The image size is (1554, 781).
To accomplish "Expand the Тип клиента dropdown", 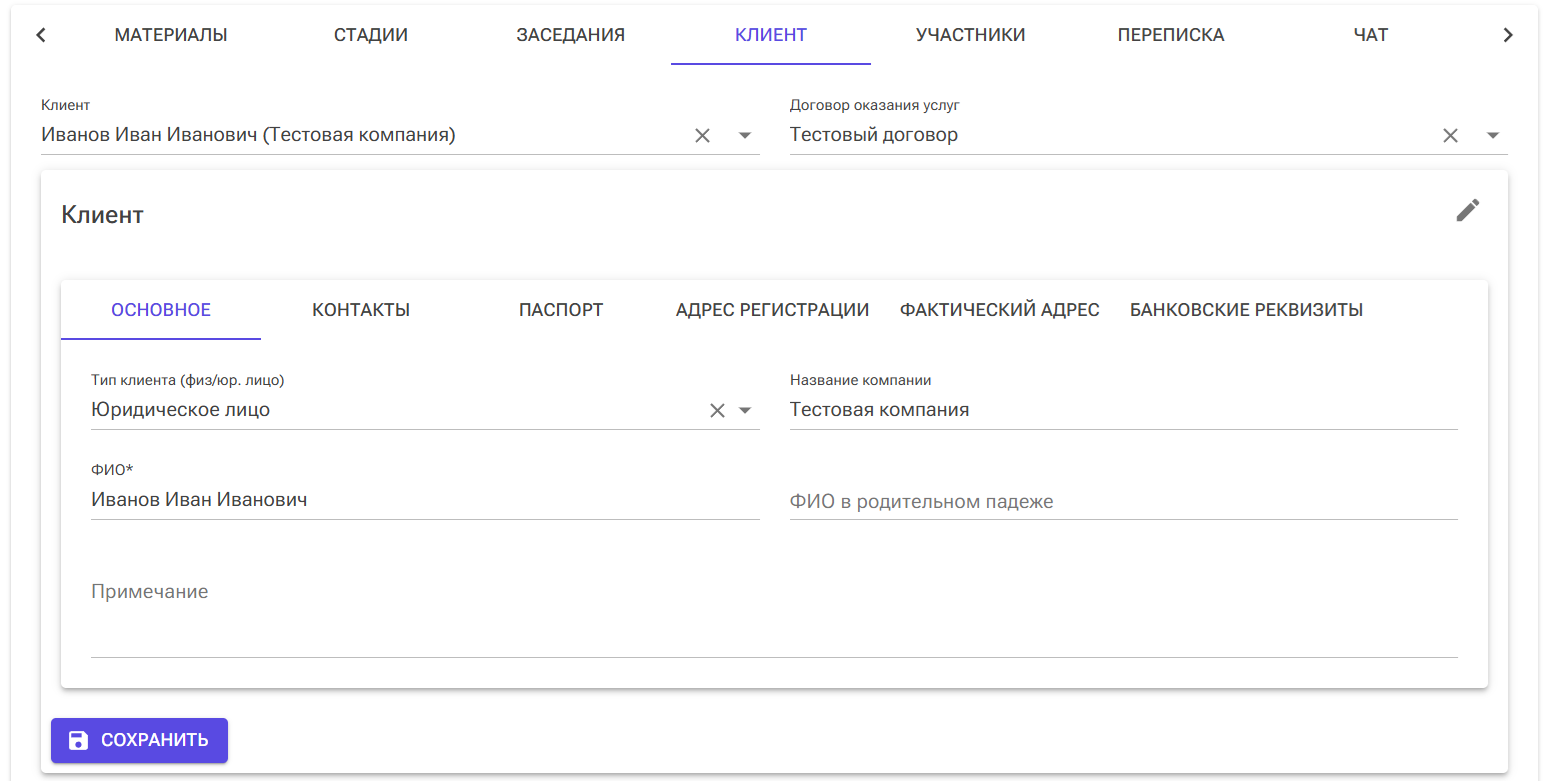I will [744, 409].
